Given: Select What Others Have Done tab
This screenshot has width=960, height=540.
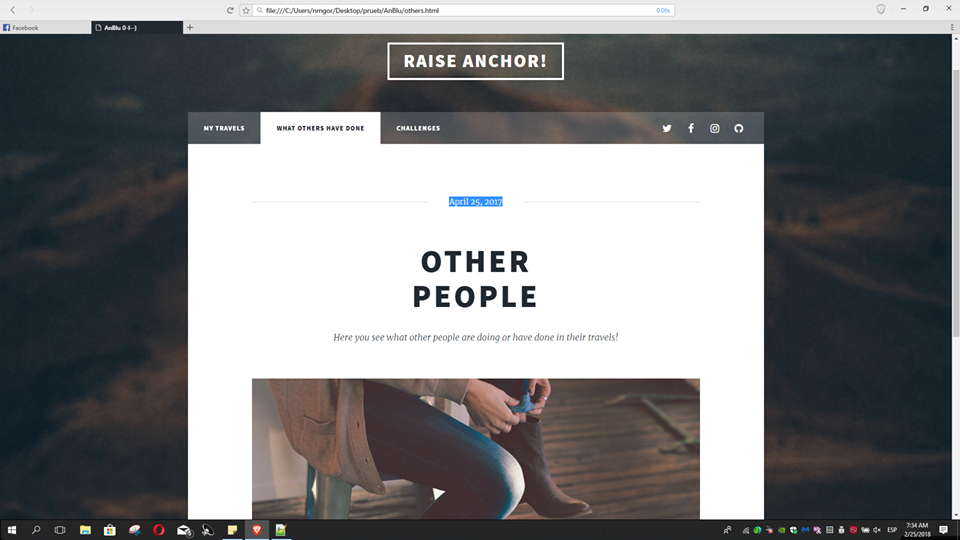Looking at the screenshot, I should [320, 128].
